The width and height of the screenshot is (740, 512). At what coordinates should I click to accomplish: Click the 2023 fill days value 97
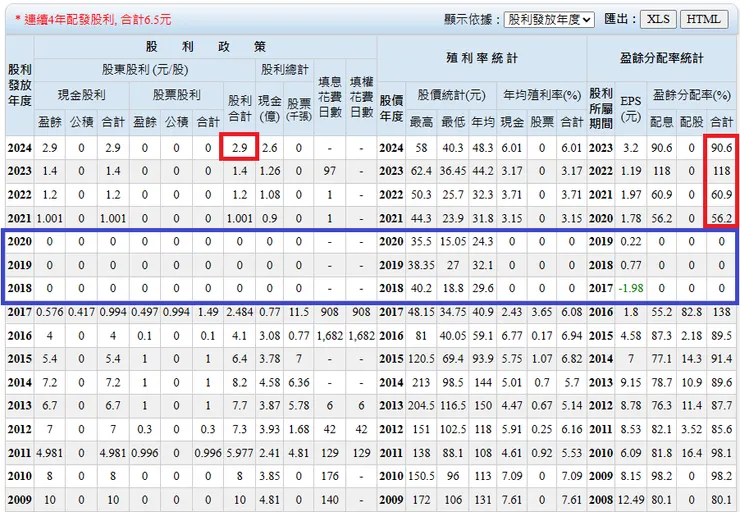[x=330, y=171]
